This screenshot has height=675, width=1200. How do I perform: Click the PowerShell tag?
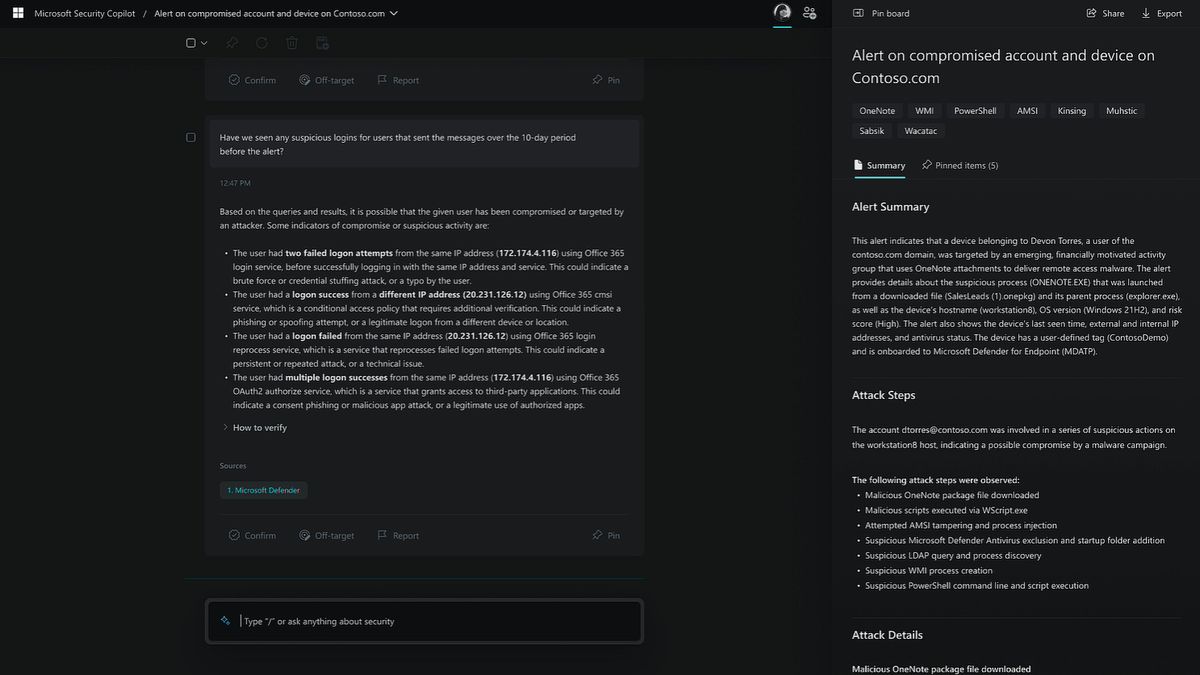coord(975,111)
